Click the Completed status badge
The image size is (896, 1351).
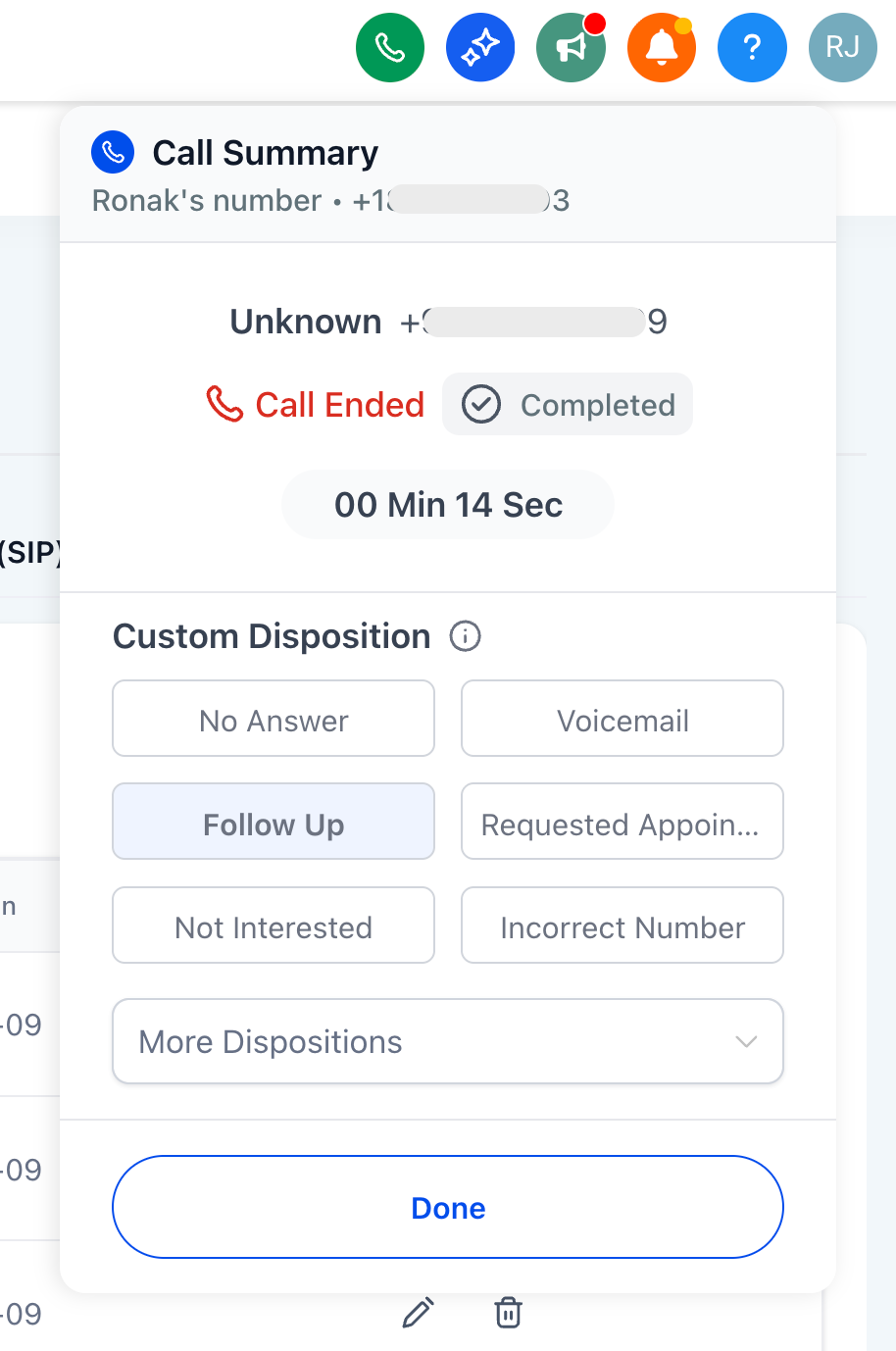568,404
